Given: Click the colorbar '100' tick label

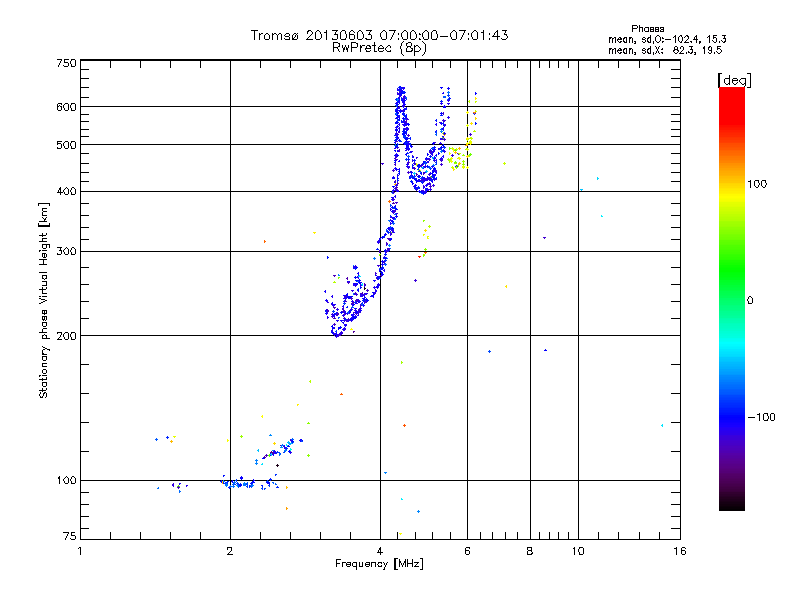Looking at the screenshot, I should coord(757,184).
